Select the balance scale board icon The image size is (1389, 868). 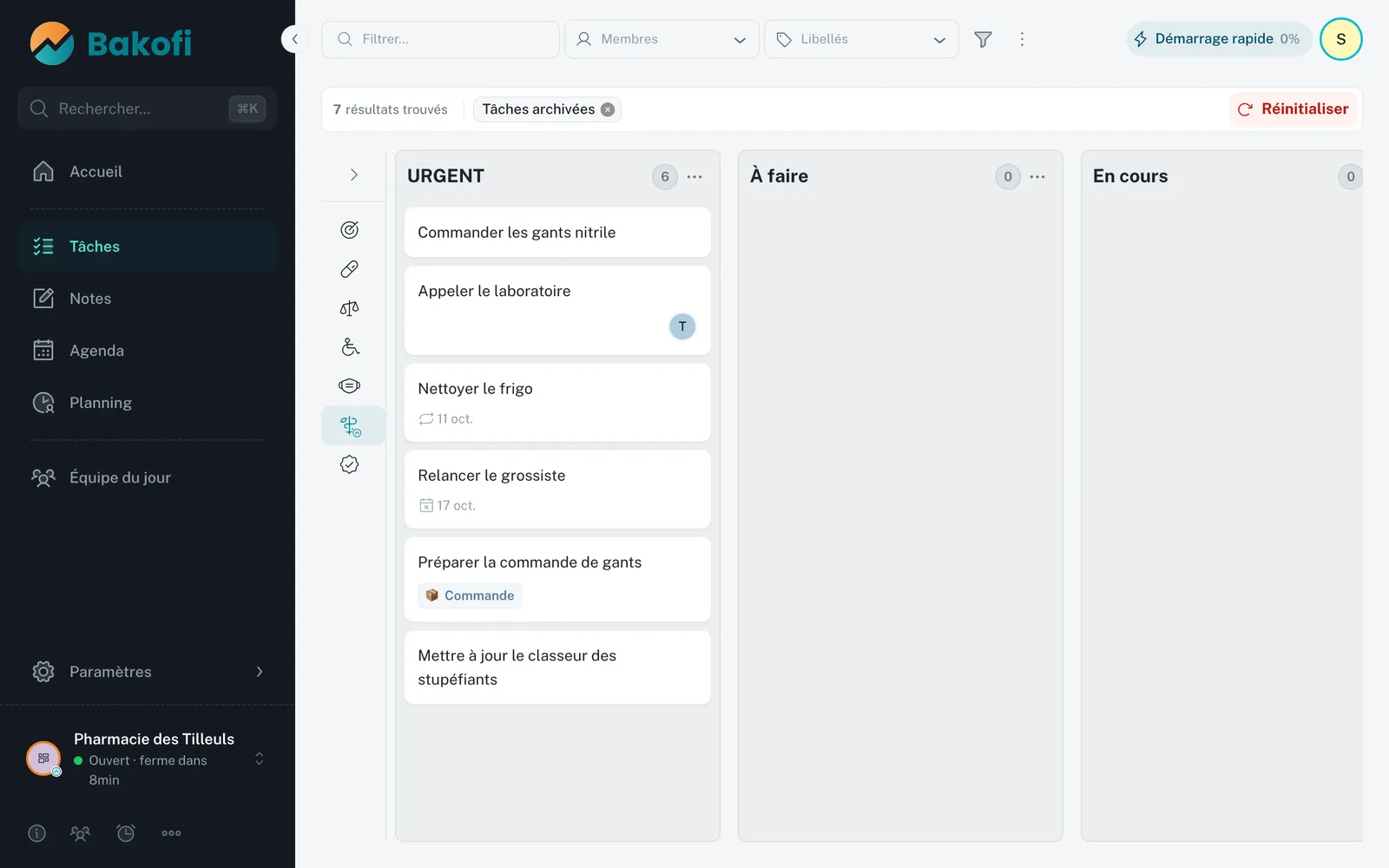click(350, 308)
